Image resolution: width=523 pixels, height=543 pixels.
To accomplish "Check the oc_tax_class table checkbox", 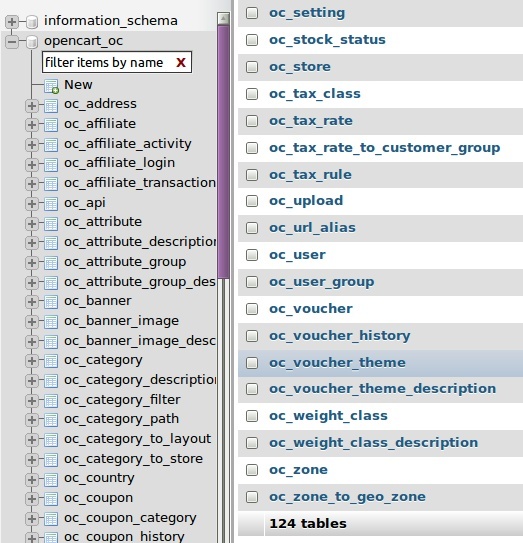I will (252, 94).
